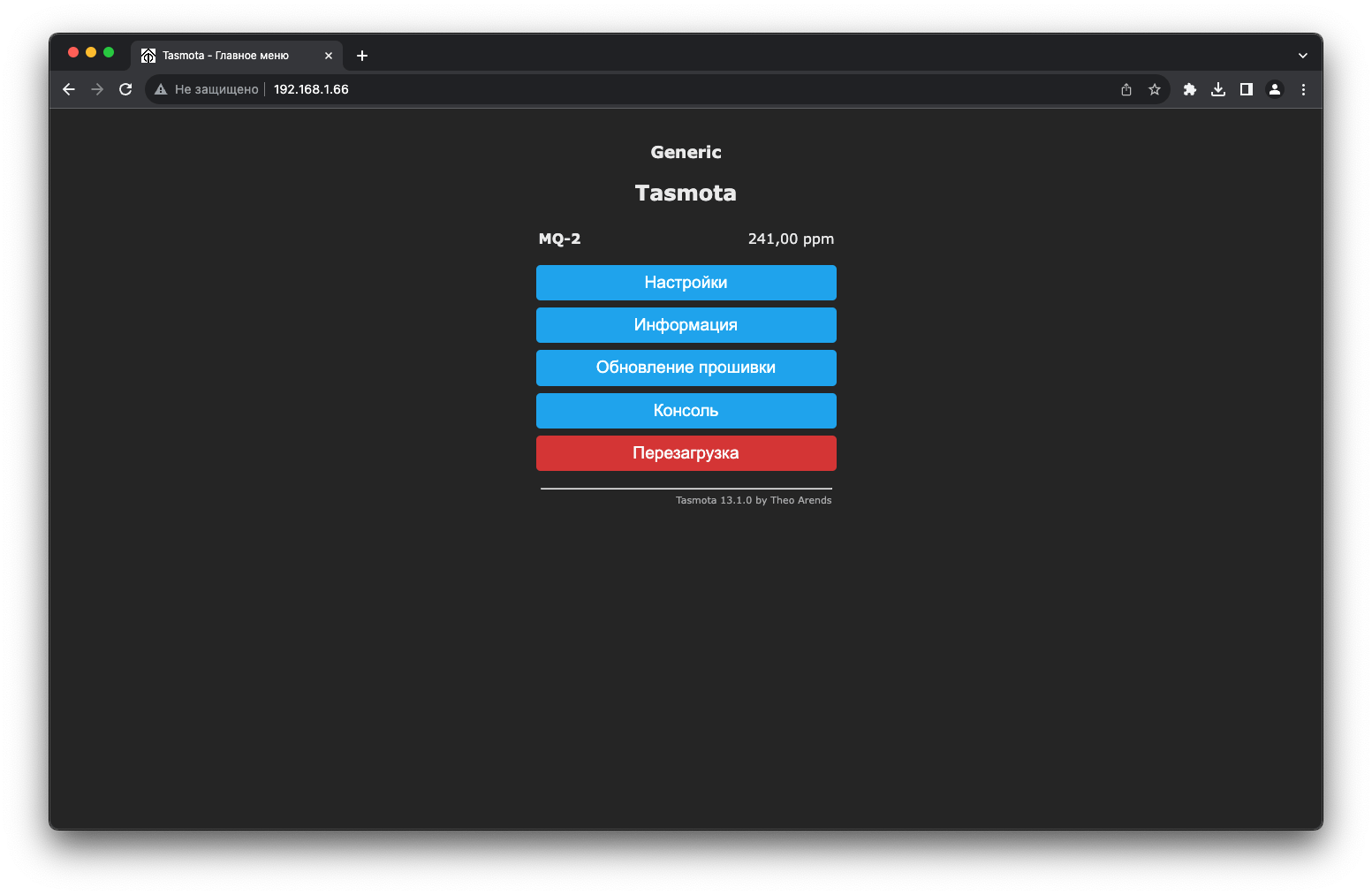
Task: Reload the Tasmota page
Action: coord(125,89)
